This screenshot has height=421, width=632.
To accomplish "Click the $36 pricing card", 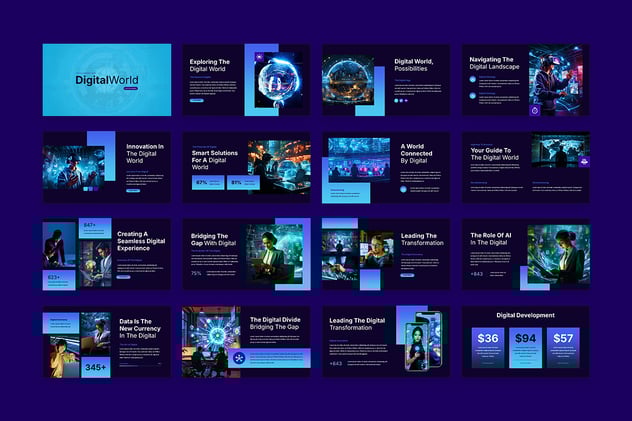I will [x=488, y=347].
